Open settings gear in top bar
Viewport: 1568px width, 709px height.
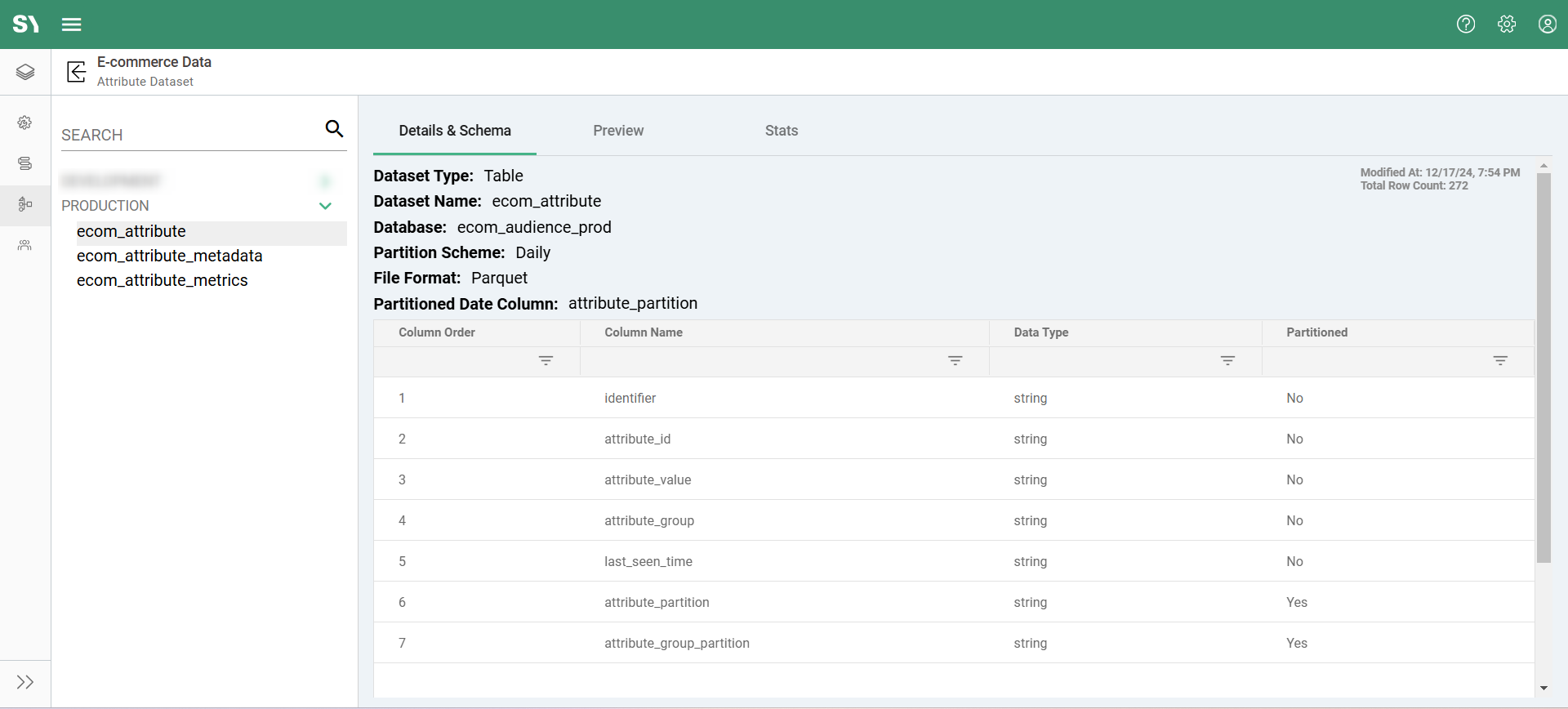(1507, 25)
